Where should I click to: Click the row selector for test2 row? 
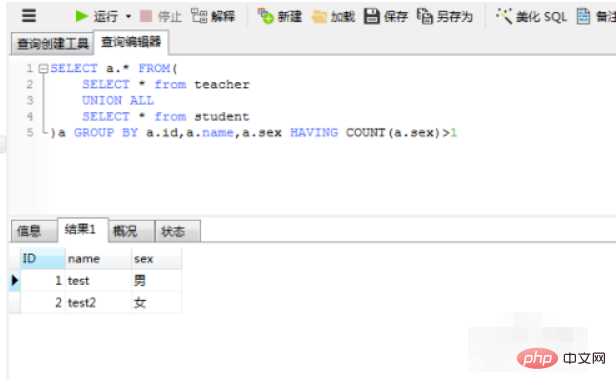(x=15, y=303)
